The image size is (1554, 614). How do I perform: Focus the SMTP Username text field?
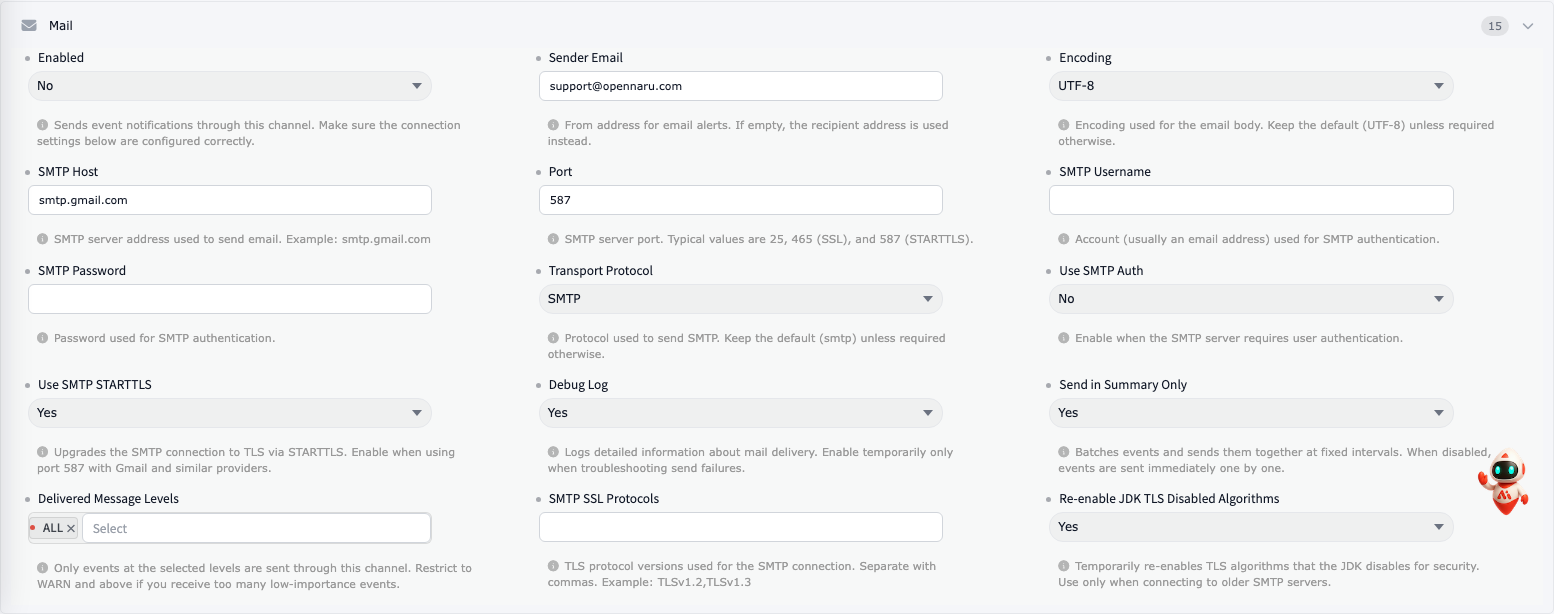[x=1251, y=200]
